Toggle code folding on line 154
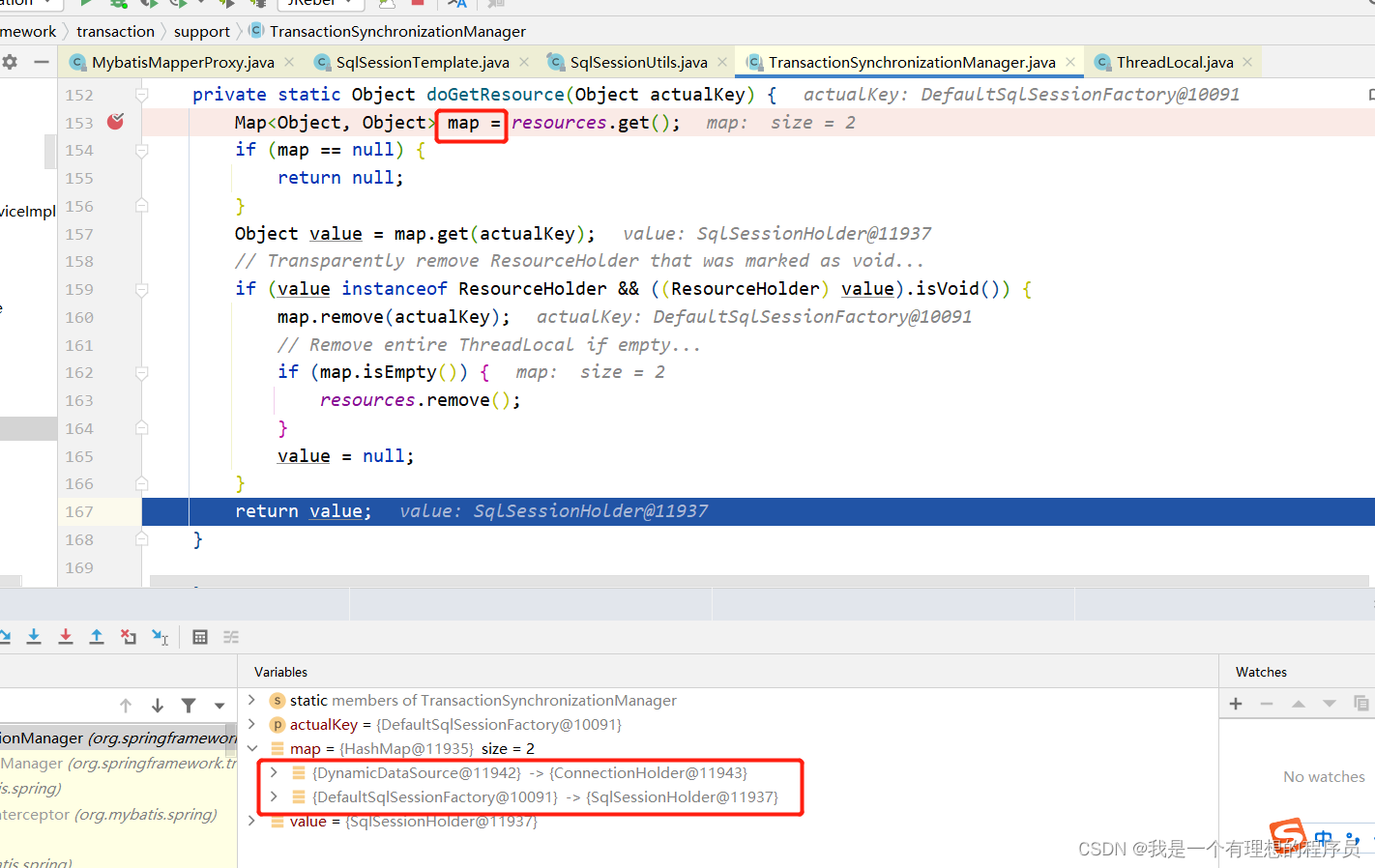1375x868 pixels. [142, 150]
